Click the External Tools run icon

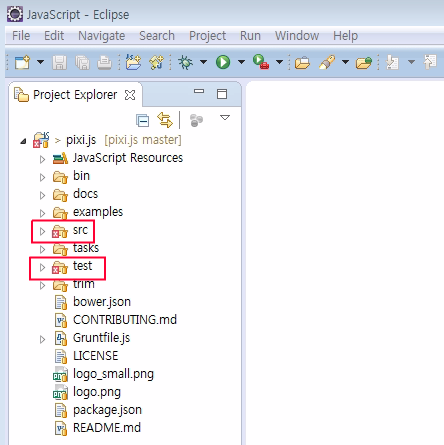261,62
